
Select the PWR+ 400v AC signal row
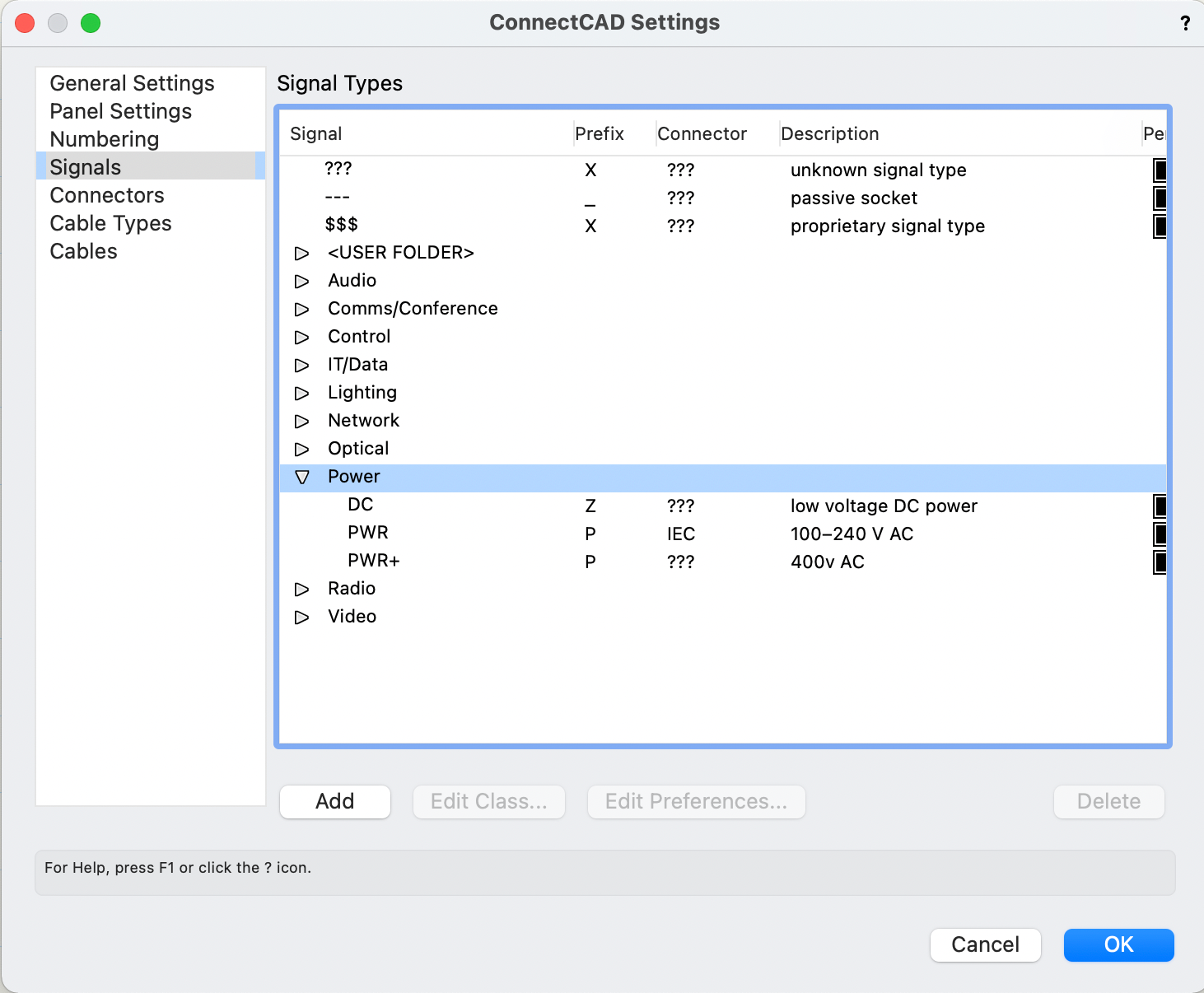[576, 562]
